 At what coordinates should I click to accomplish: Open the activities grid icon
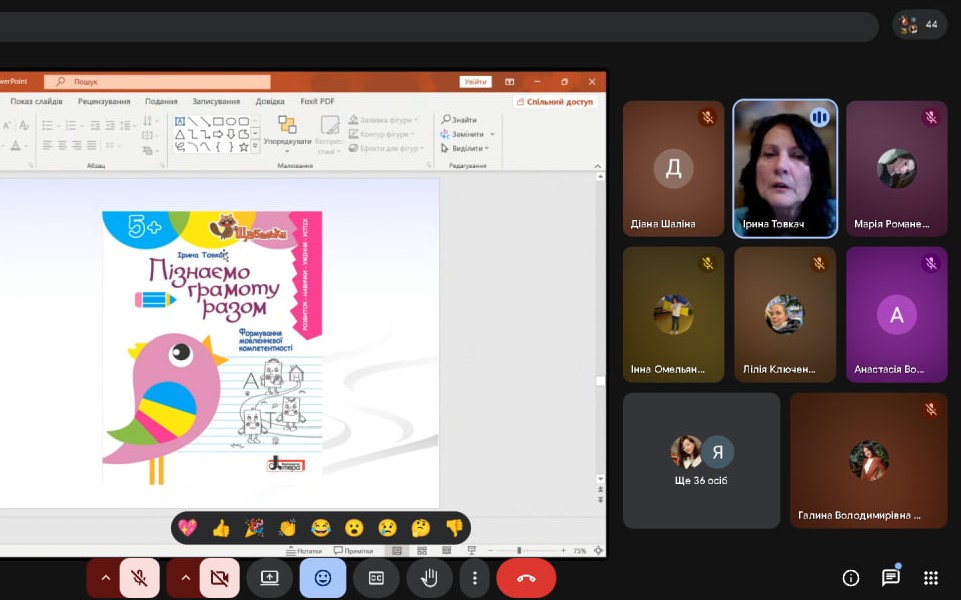point(931,578)
